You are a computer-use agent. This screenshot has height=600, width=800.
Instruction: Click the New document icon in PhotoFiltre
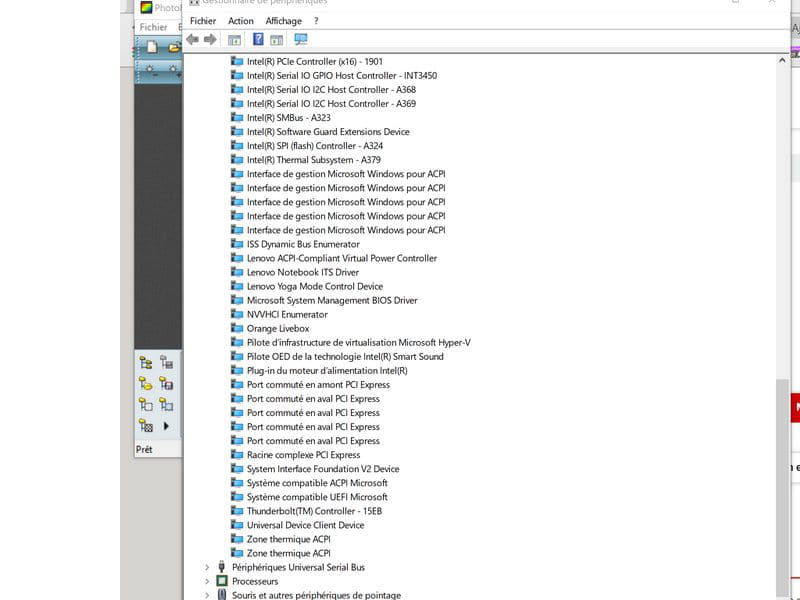point(152,47)
